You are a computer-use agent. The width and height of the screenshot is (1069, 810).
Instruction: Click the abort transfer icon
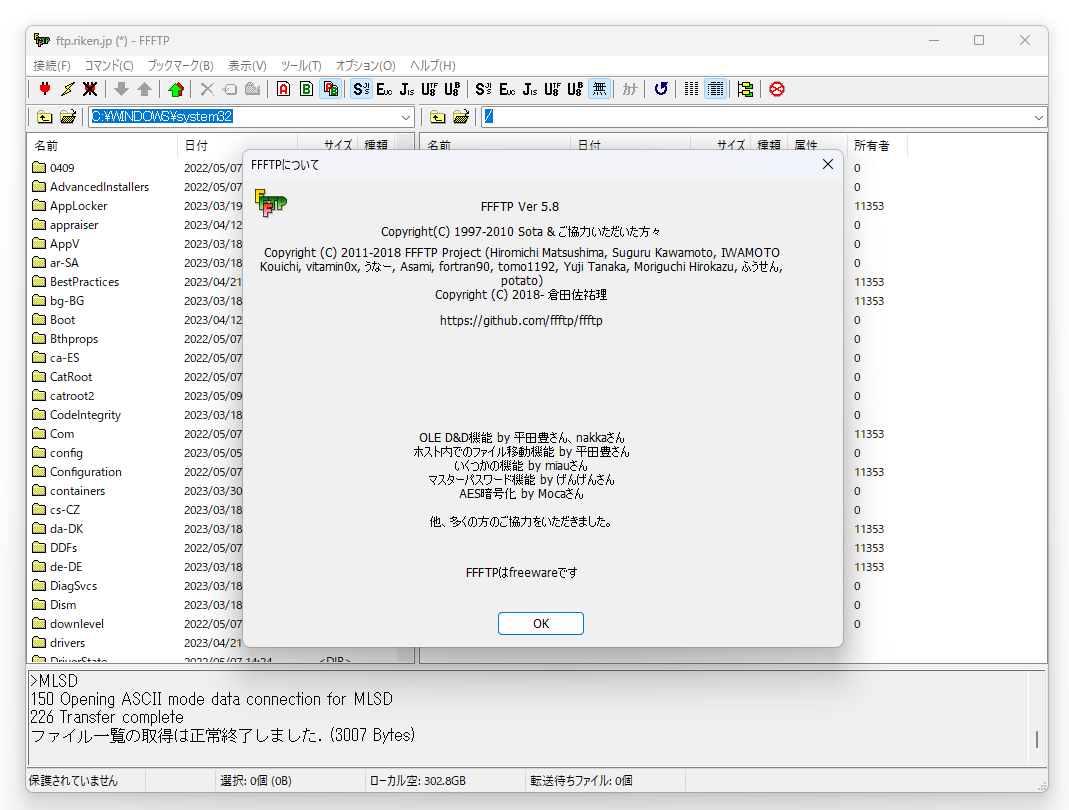(777, 89)
